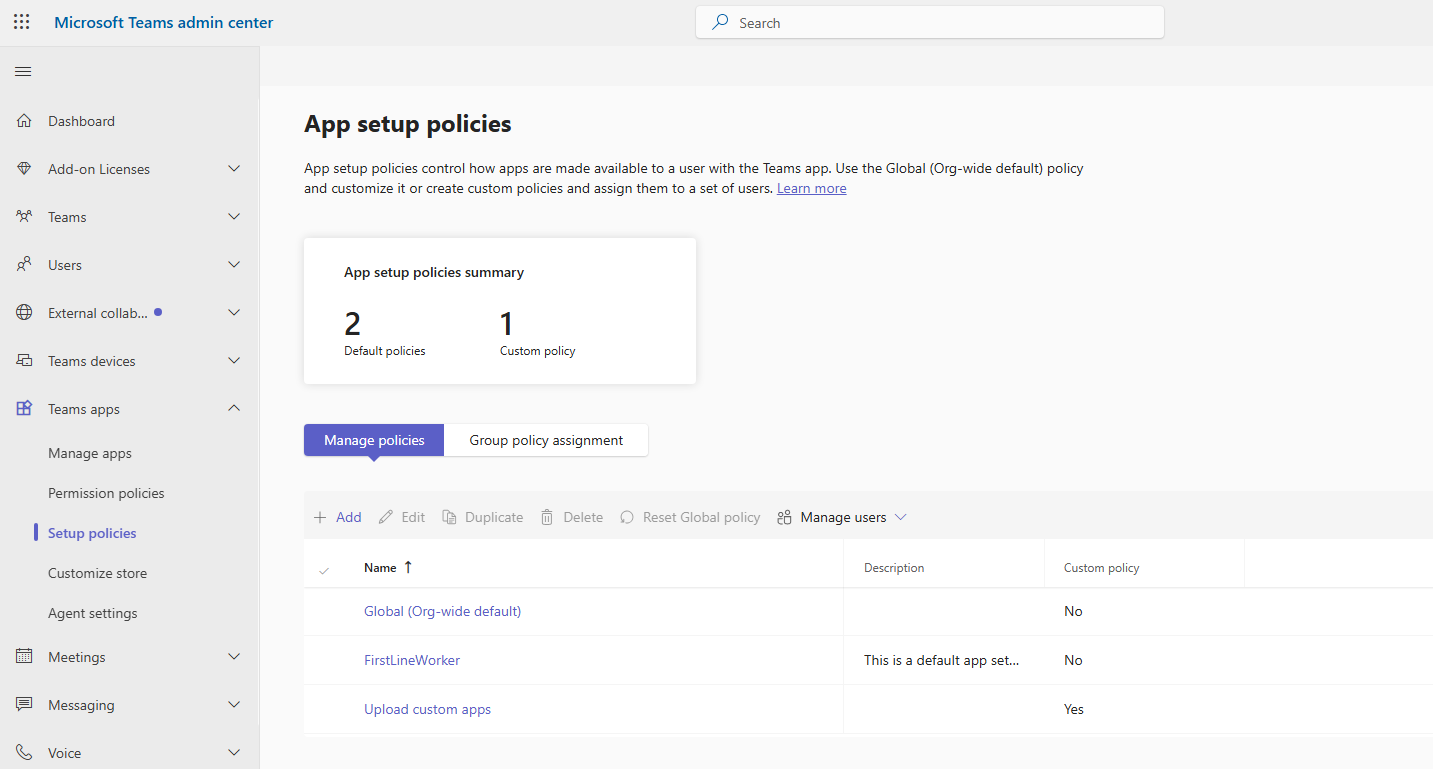Viewport: 1433px width, 769px height.
Task: Switch to Group policy assignment tab
Action: tap(546, 440)
